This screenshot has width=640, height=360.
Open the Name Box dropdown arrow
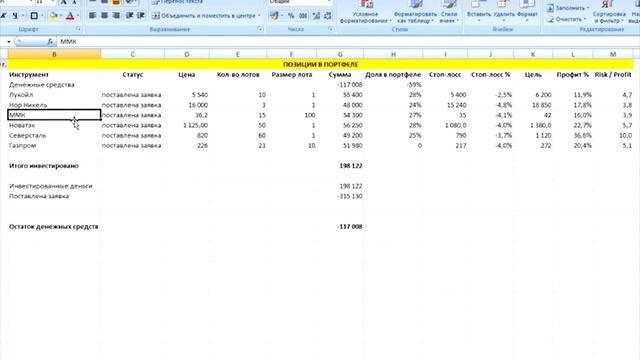(x=9, y=42)
